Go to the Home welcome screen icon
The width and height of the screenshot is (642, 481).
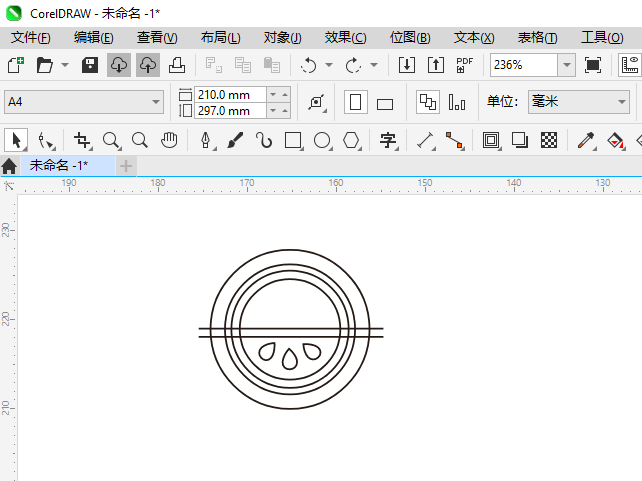[x=9, y=166]
